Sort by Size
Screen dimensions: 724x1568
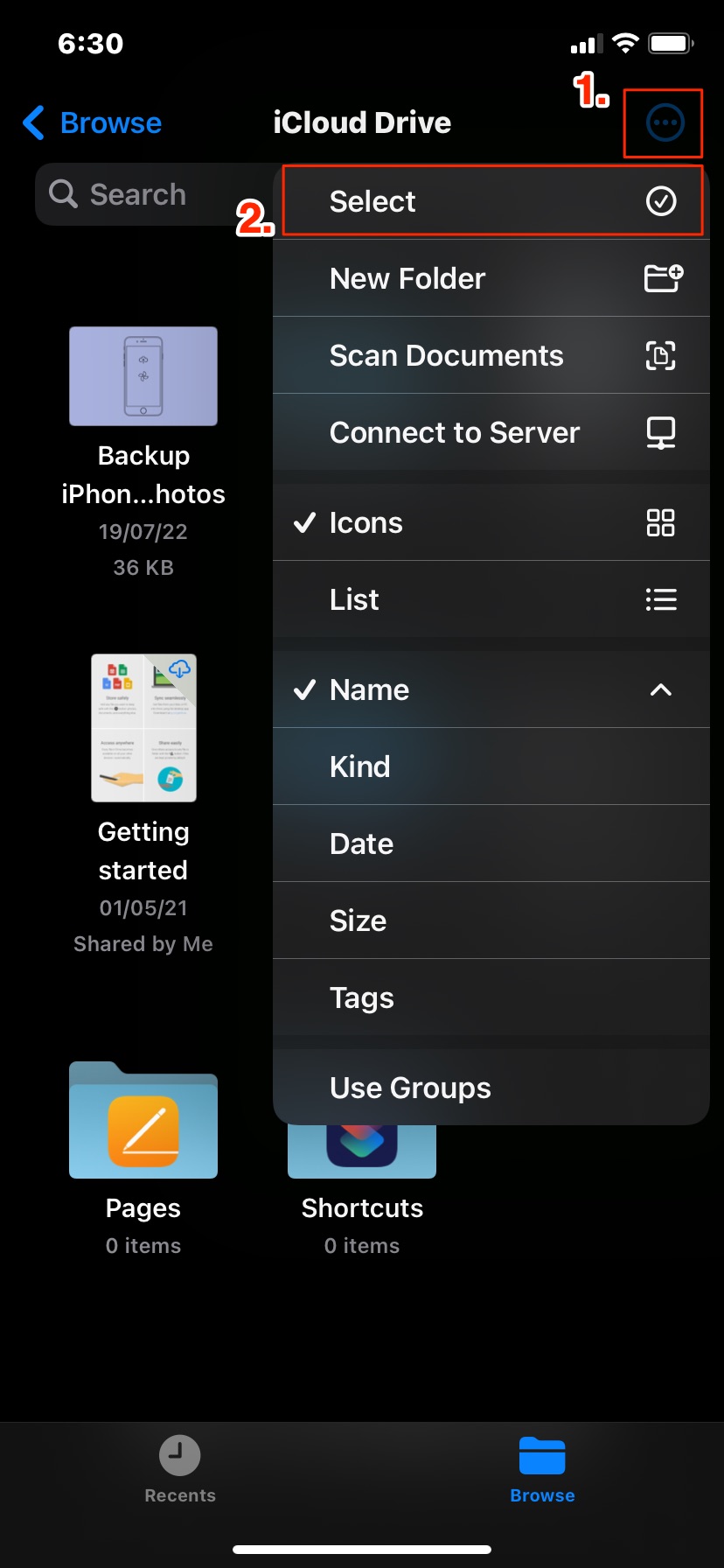click(x=491, y=920)
